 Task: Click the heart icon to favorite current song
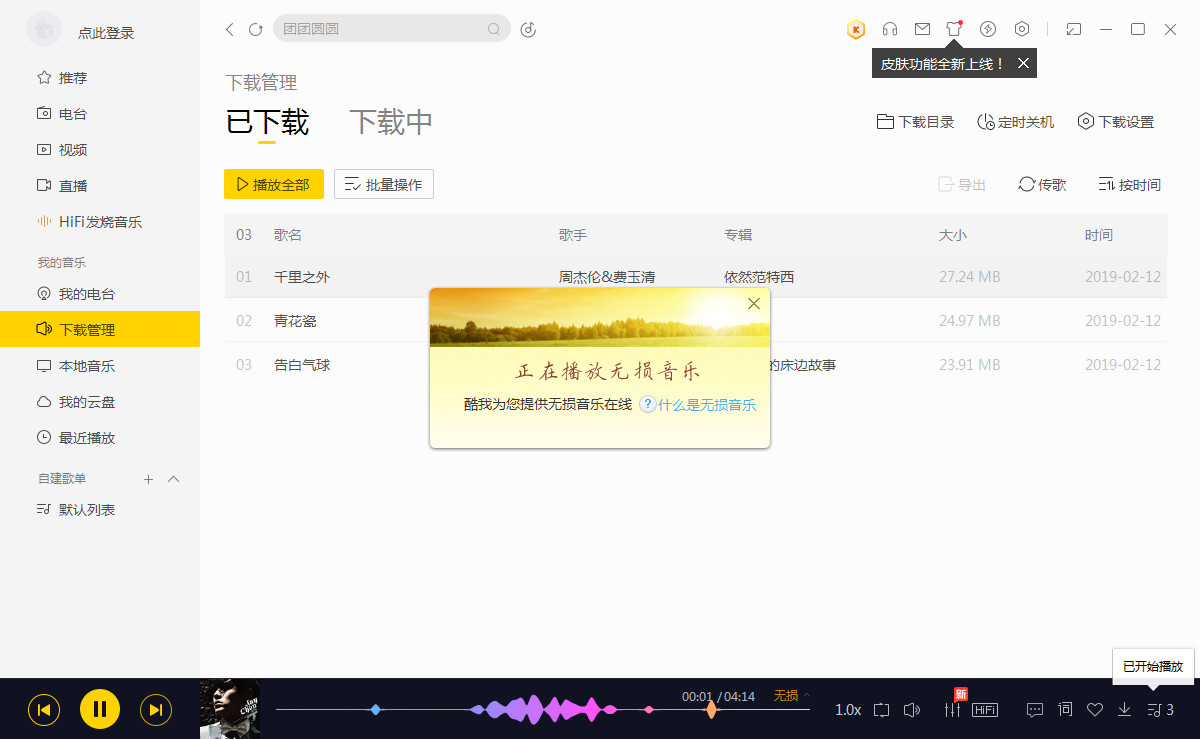pyautogui.click(x=1094, y=709)
